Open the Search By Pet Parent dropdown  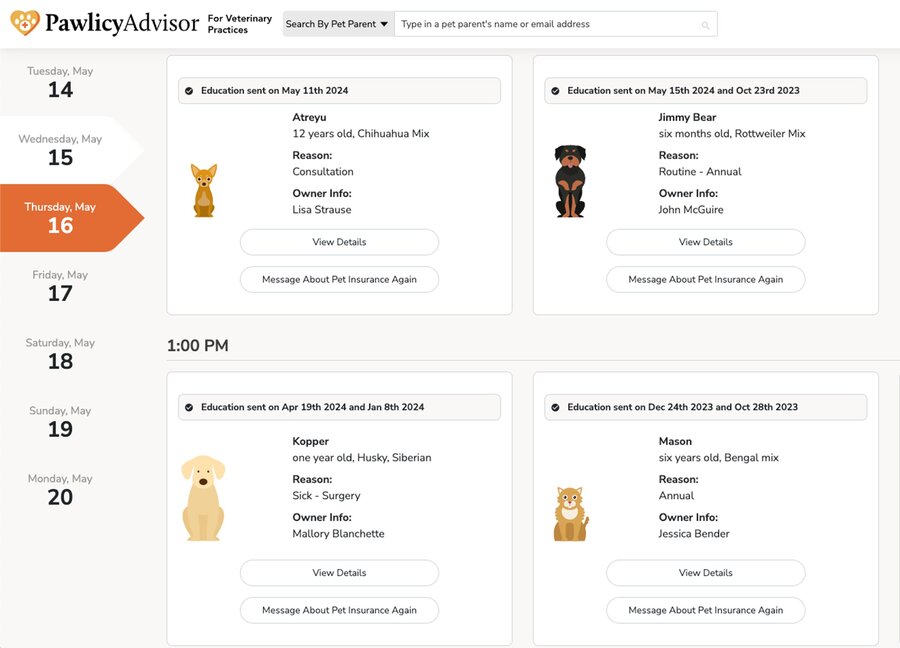[339, 24]
